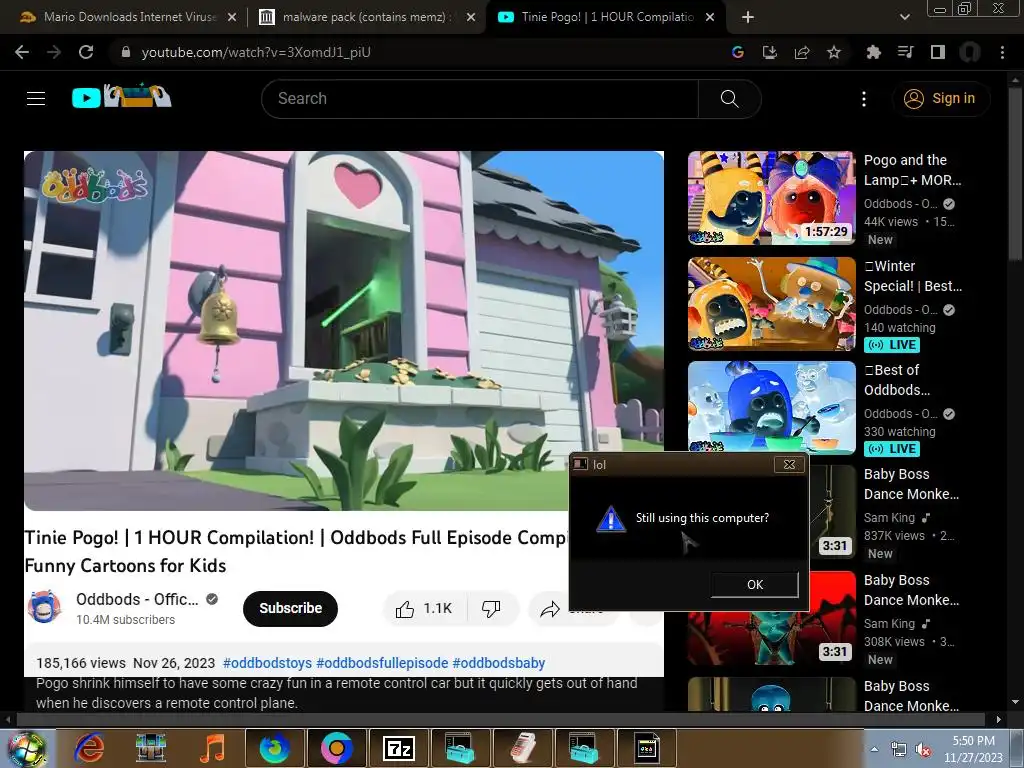Open a new browser tab

(748, 17)
